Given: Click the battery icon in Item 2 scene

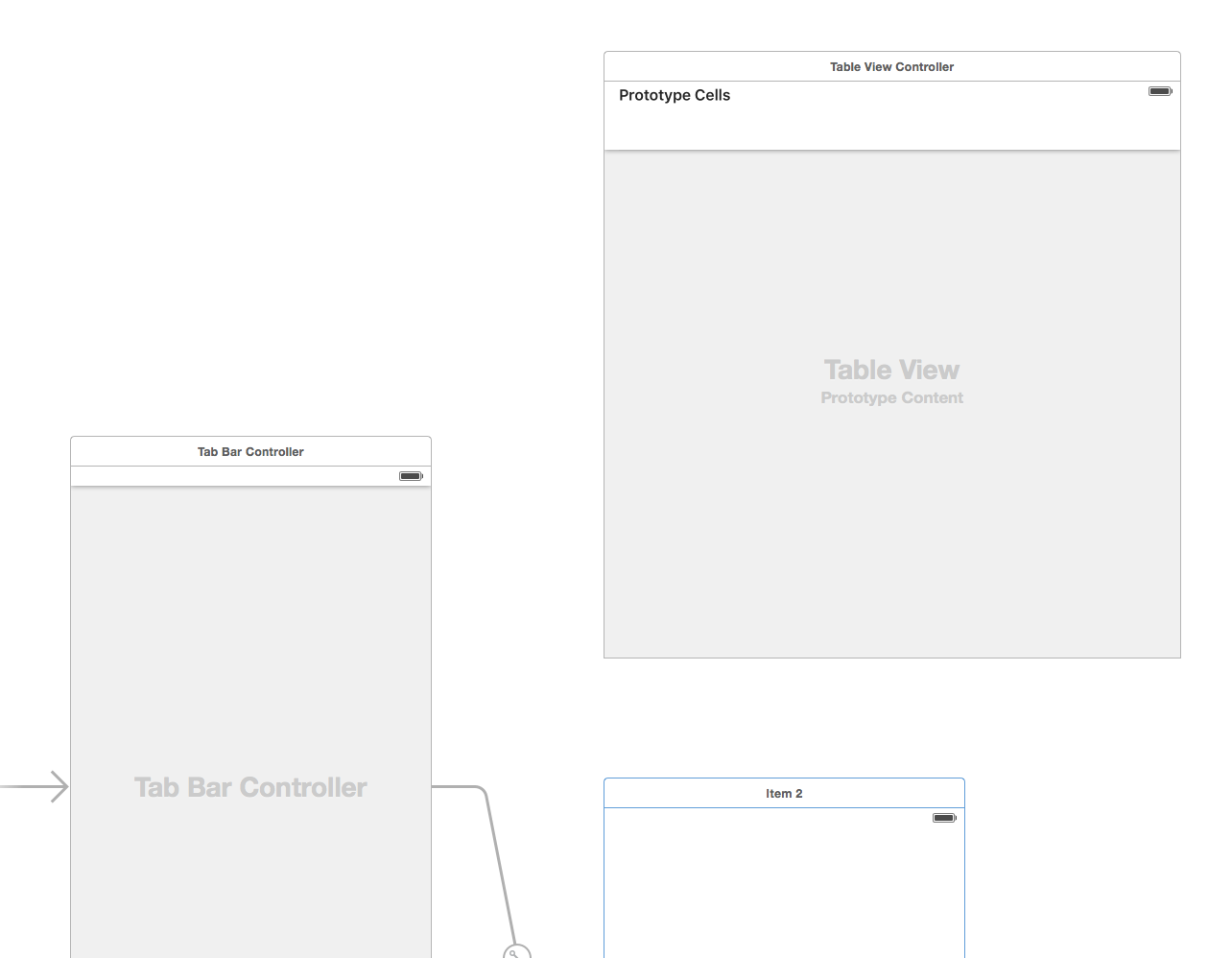Looking at the screenshot, I should tap(944, 818).
